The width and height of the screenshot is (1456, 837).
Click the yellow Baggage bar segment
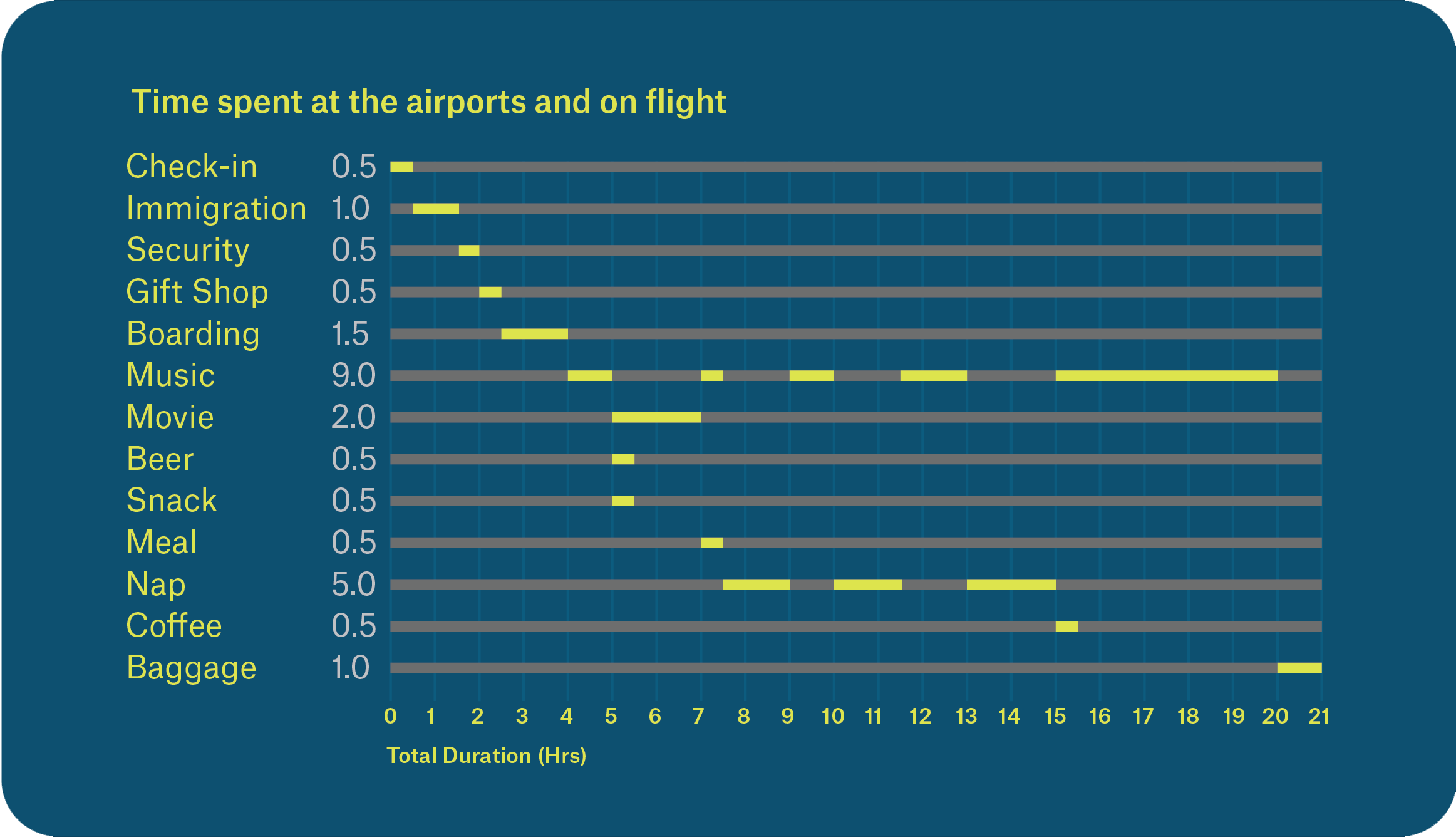[x=1299, y=668]
